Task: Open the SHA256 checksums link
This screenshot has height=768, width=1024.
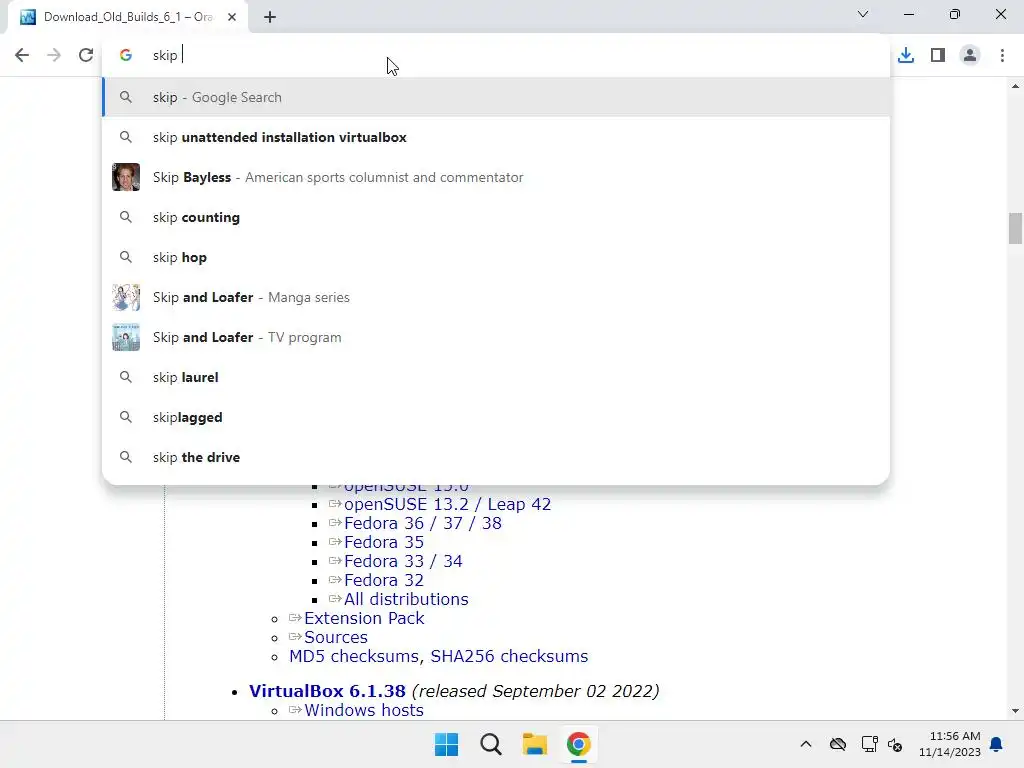Action: 509,656
